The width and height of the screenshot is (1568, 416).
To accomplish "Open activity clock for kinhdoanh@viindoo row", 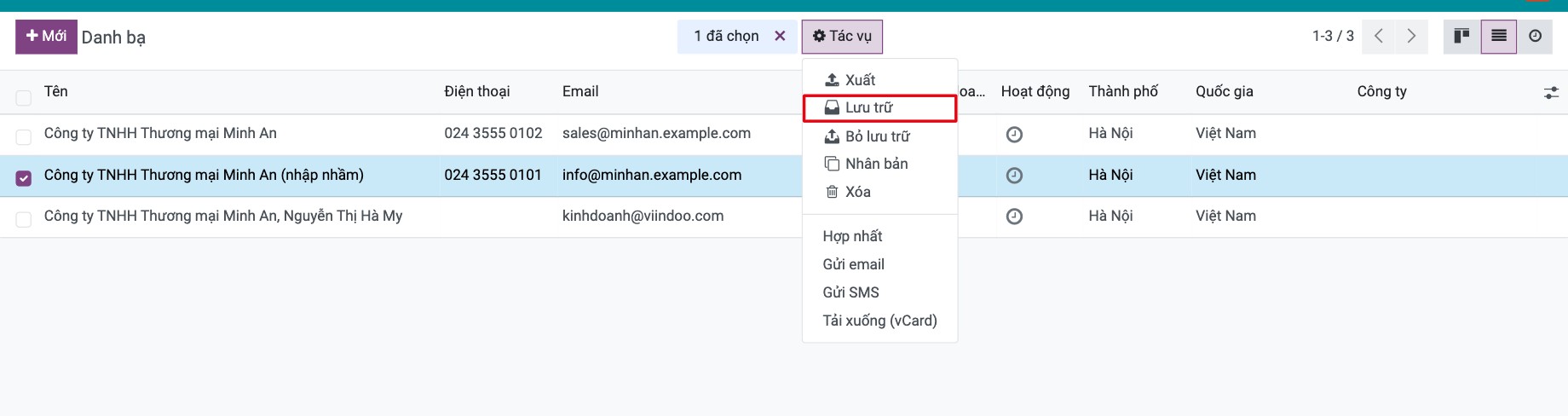I will point(1014,217).
